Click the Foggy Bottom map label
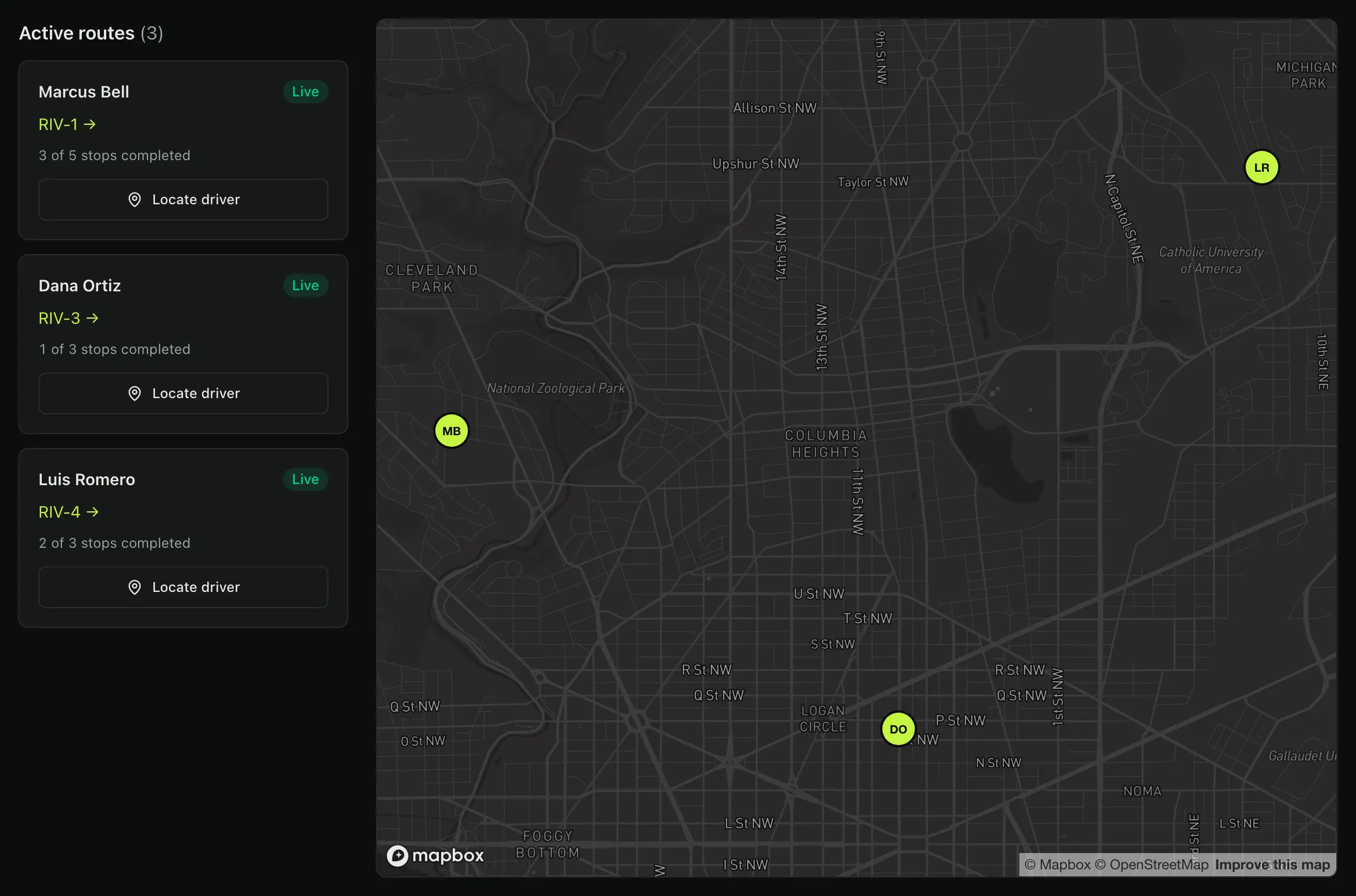 click(548, 844)
